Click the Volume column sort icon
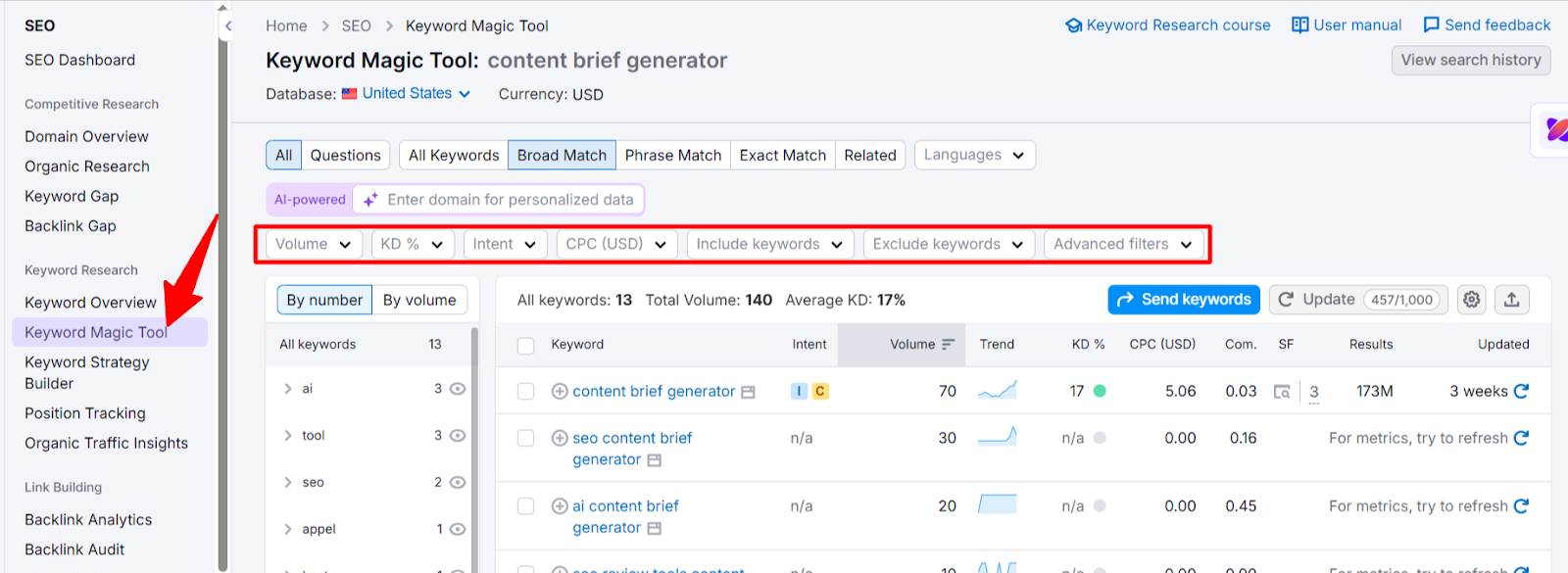 point(948,345)
